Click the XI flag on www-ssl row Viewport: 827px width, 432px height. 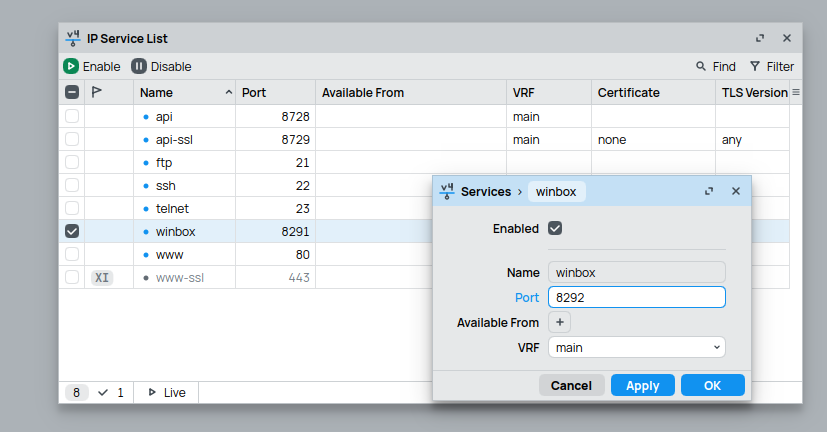[102, 277]
